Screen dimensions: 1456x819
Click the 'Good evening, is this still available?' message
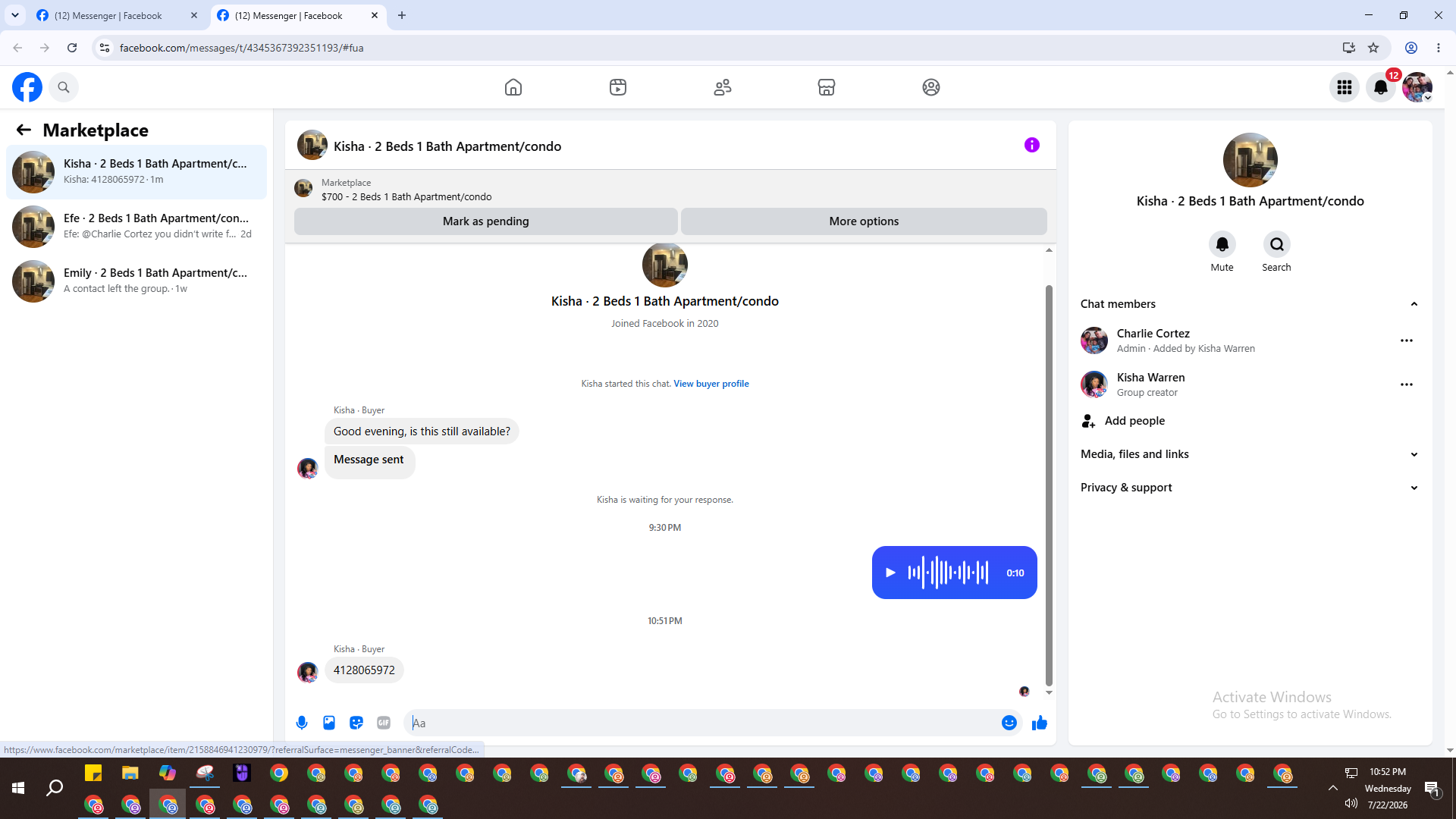click(422, 431)
